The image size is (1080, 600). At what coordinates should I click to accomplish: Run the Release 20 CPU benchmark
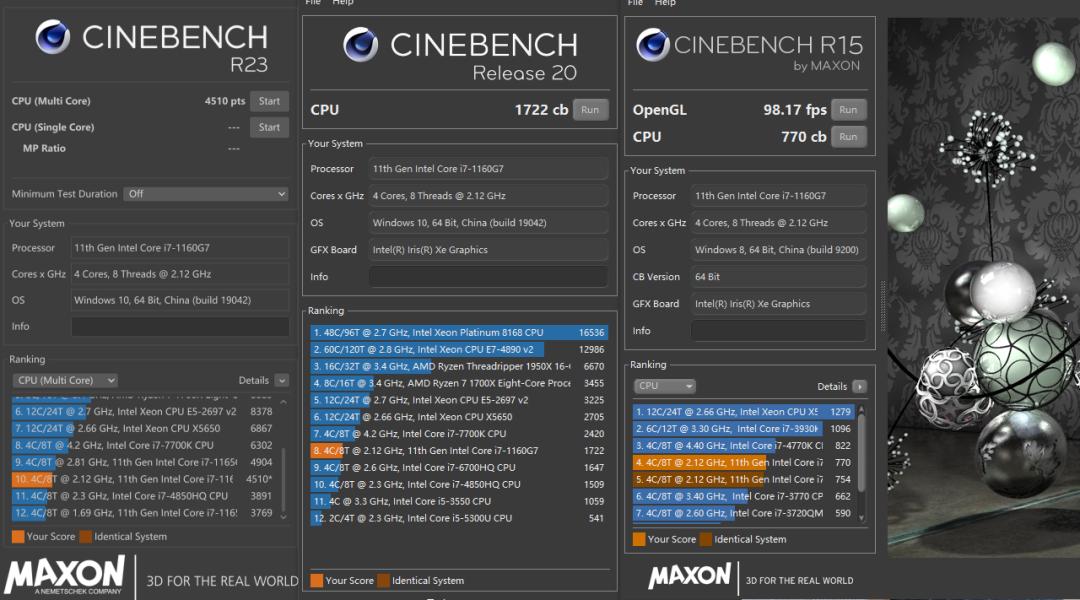point(590,110)
